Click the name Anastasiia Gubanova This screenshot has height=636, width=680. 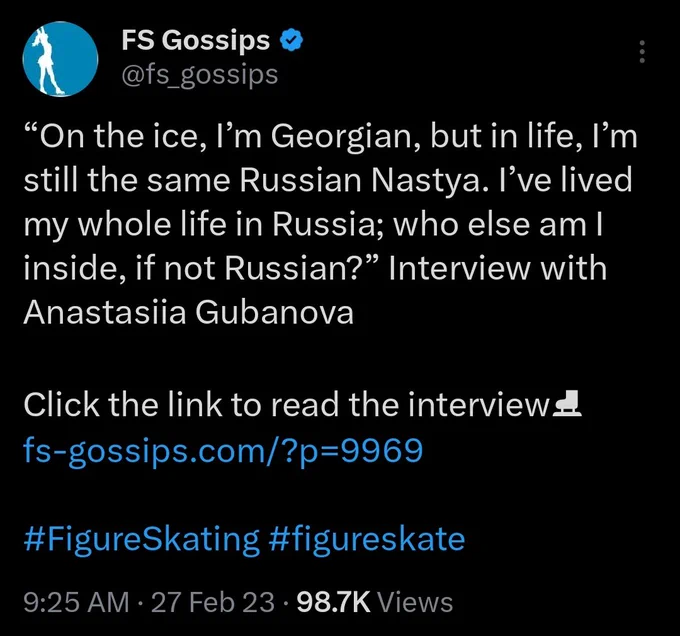pyautogui.click(x=189, y=312)
